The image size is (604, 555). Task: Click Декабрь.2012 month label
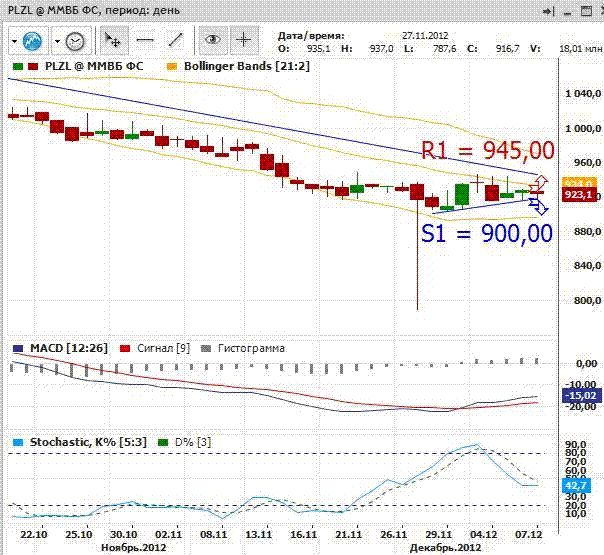(445, 547)
